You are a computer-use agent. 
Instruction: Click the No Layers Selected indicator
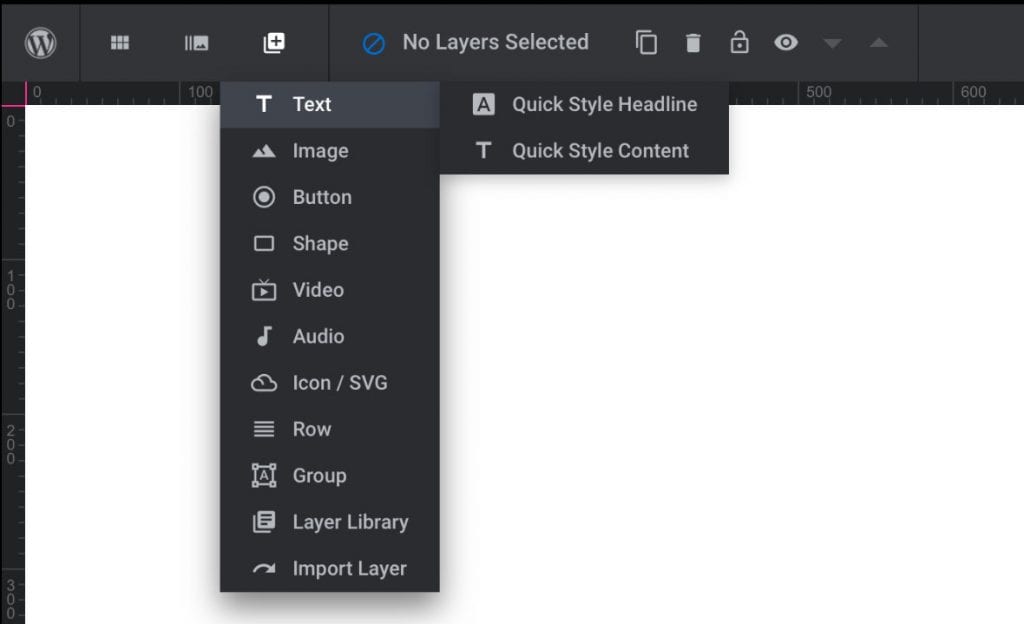point(475,43)
